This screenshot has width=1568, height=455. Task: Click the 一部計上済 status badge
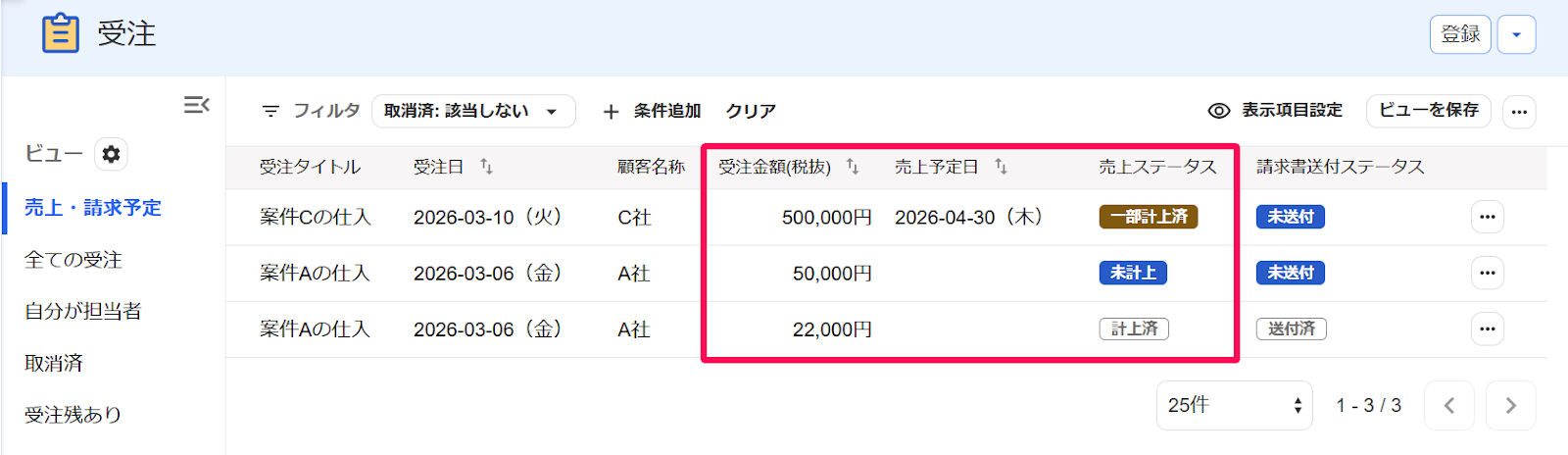point(1149,217)
